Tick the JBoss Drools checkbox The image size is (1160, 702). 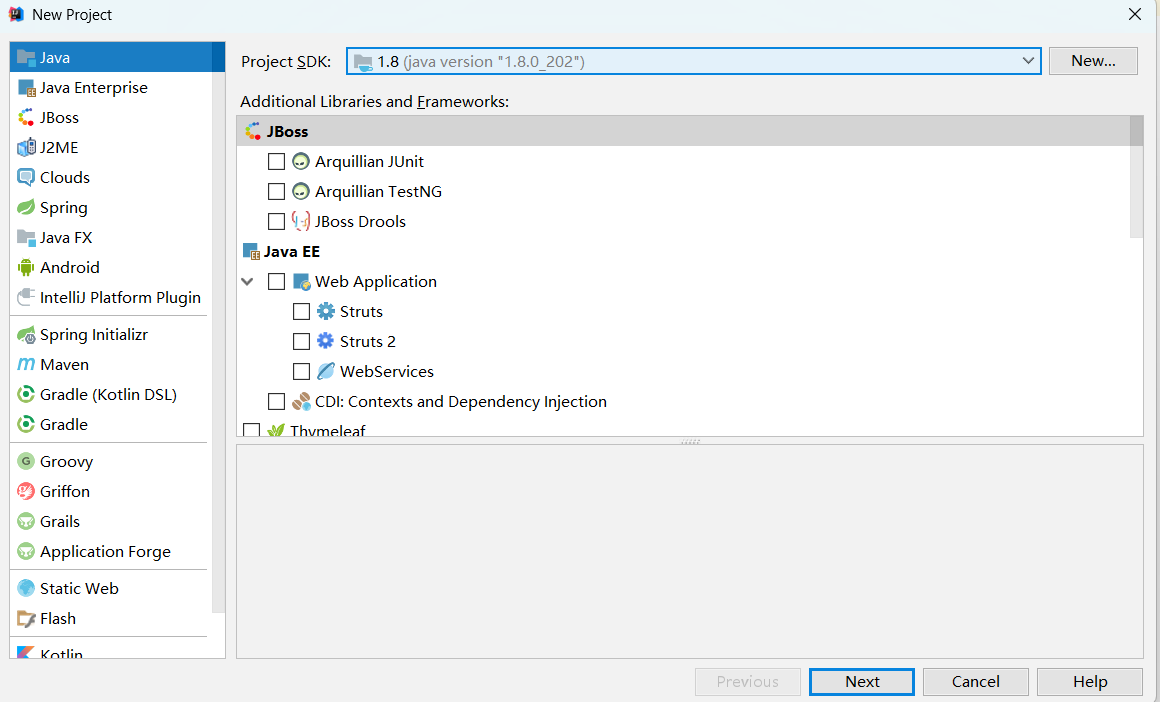276,221
